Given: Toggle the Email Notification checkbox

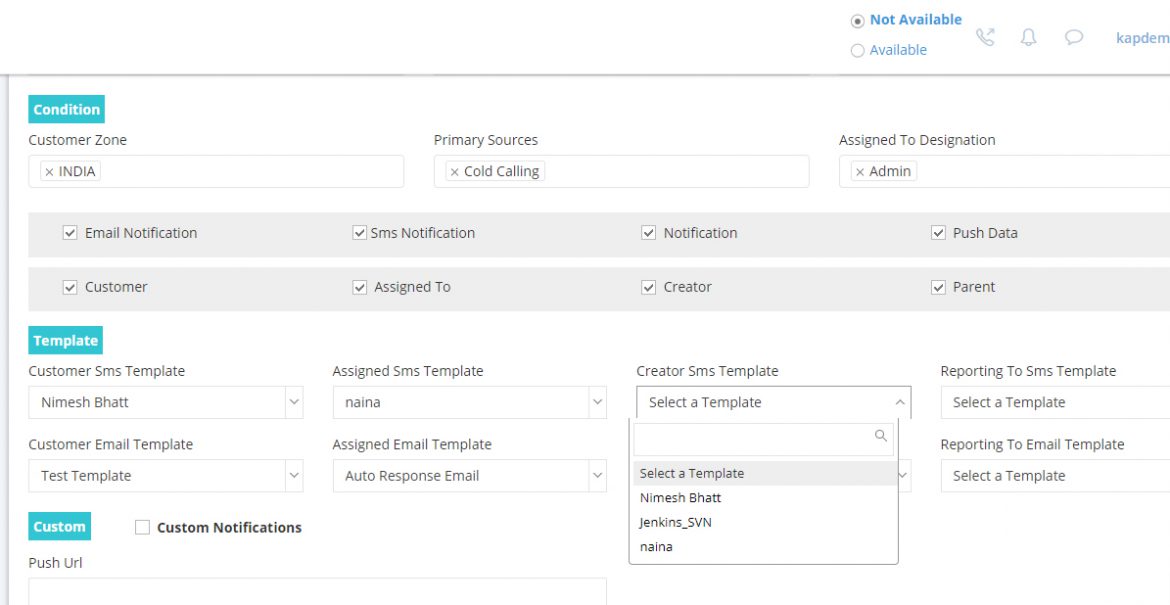Looking at the screenshot, I should click(x=69, y=233).
